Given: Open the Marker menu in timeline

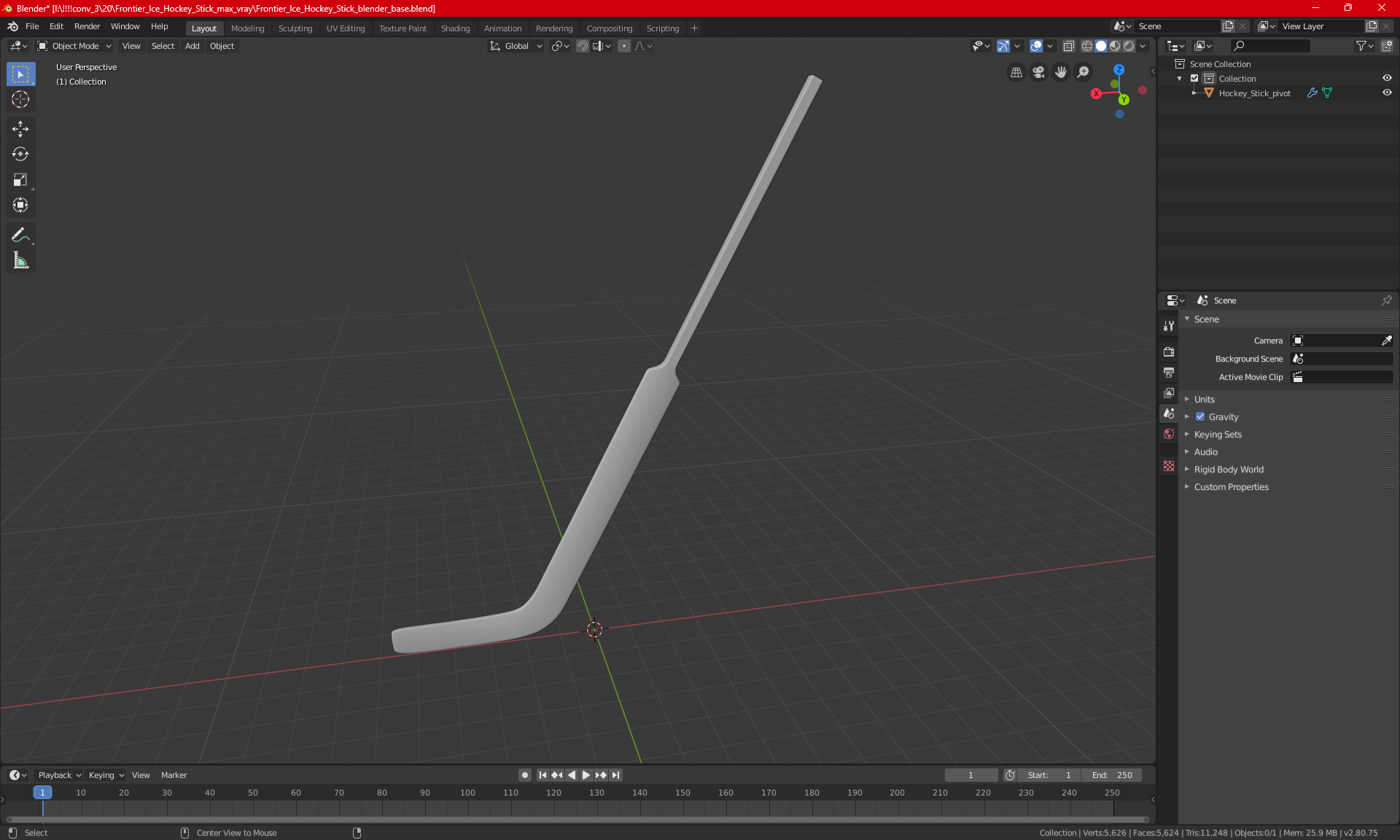Looking at the screenshot, I should (174, 775).
